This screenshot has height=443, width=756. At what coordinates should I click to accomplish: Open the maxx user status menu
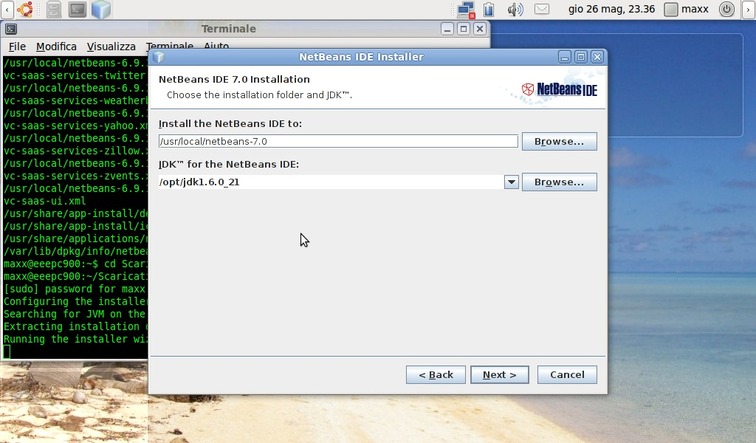coord(686,10)
